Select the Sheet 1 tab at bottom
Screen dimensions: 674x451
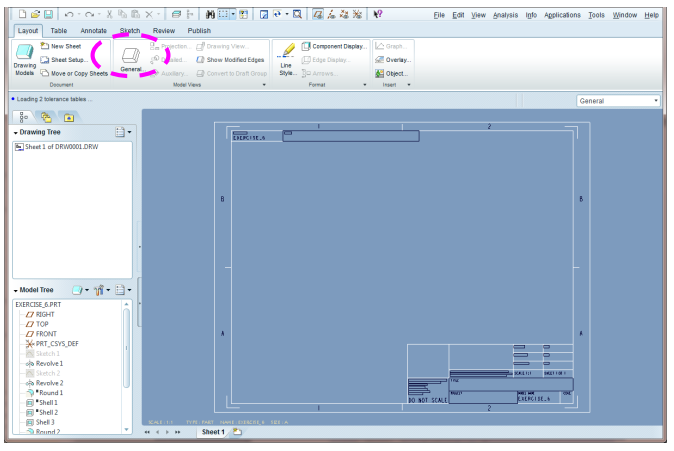[x=213, y=432]
